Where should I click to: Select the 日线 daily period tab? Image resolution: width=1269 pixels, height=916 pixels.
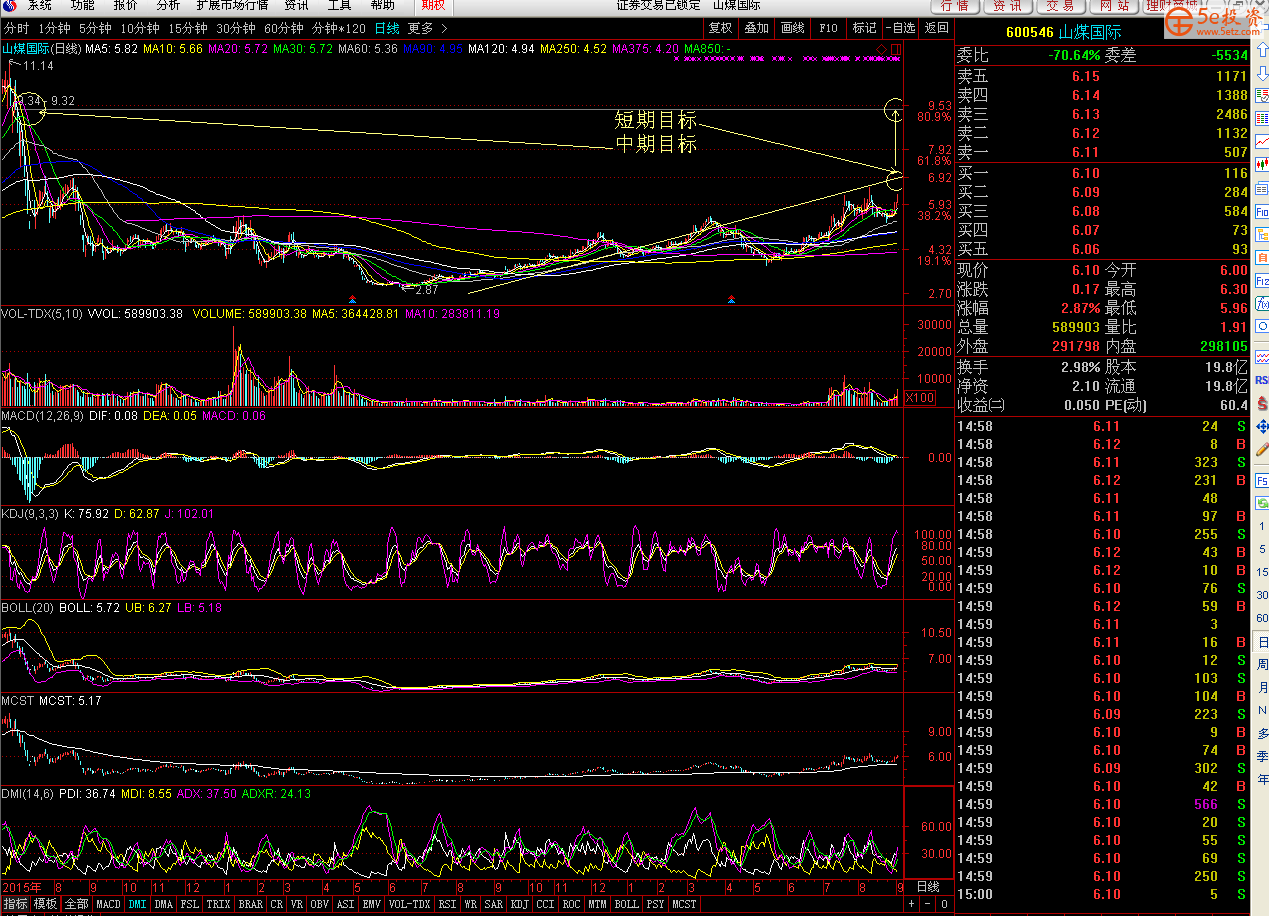(387, 28)
